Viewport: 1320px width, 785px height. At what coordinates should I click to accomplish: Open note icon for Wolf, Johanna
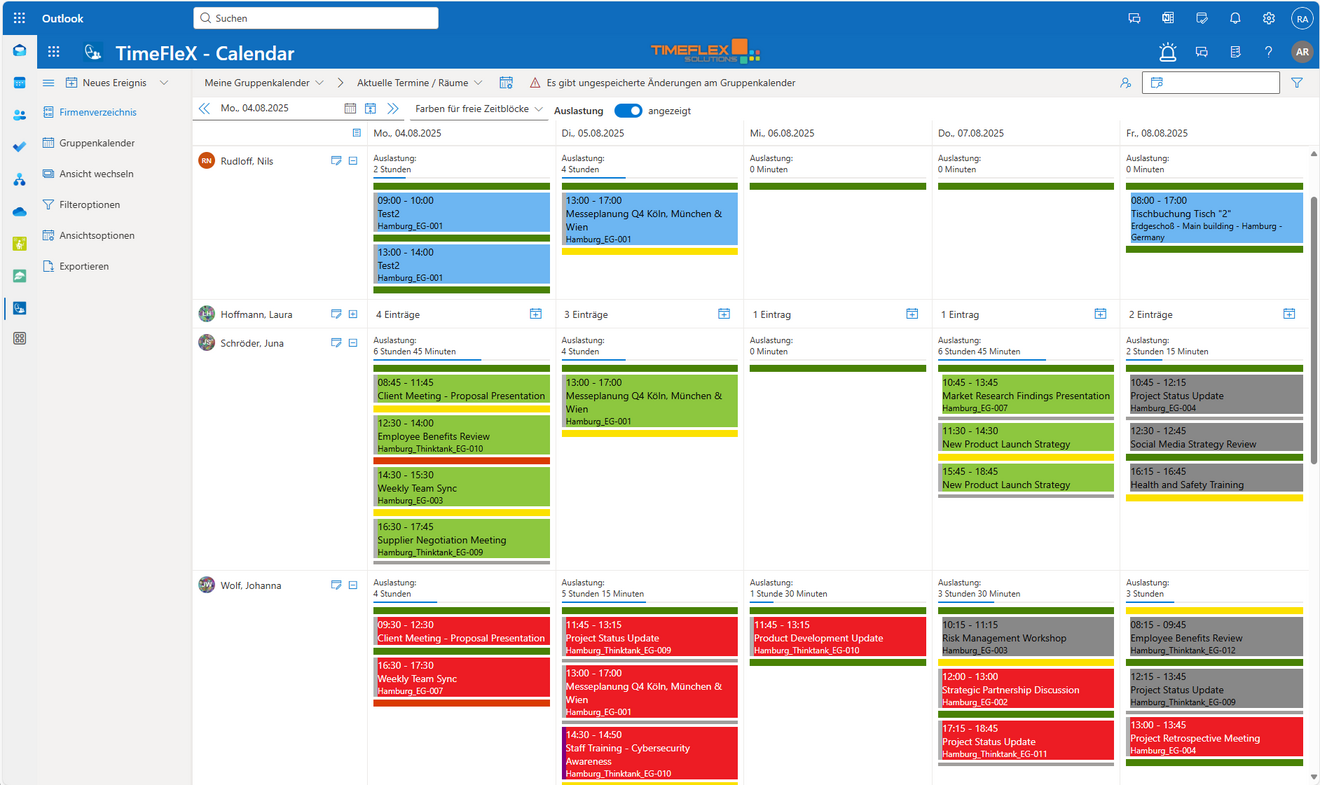coord(336,585)
